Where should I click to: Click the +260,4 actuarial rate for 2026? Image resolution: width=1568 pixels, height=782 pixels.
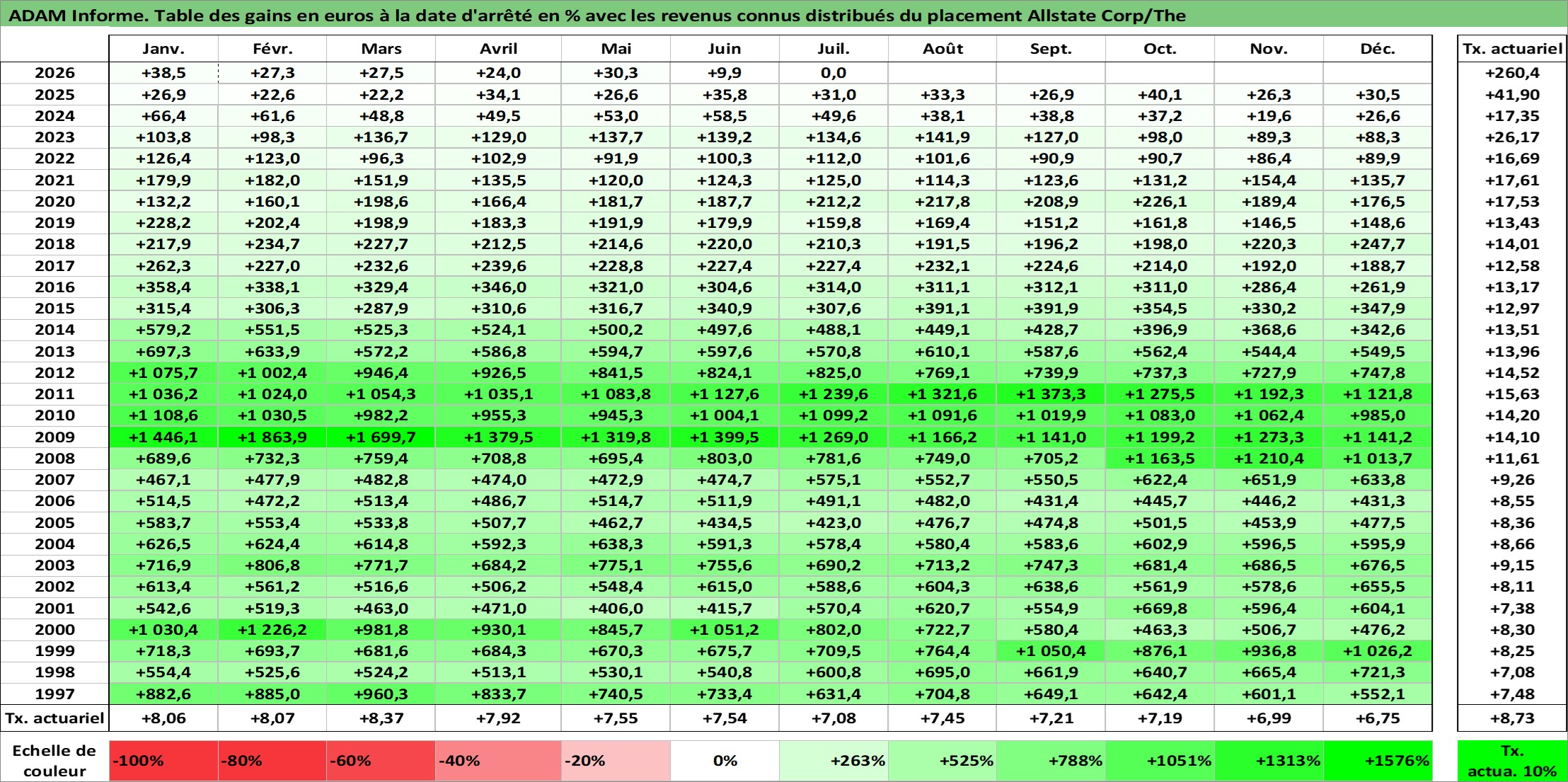(x=1513, y=73)
